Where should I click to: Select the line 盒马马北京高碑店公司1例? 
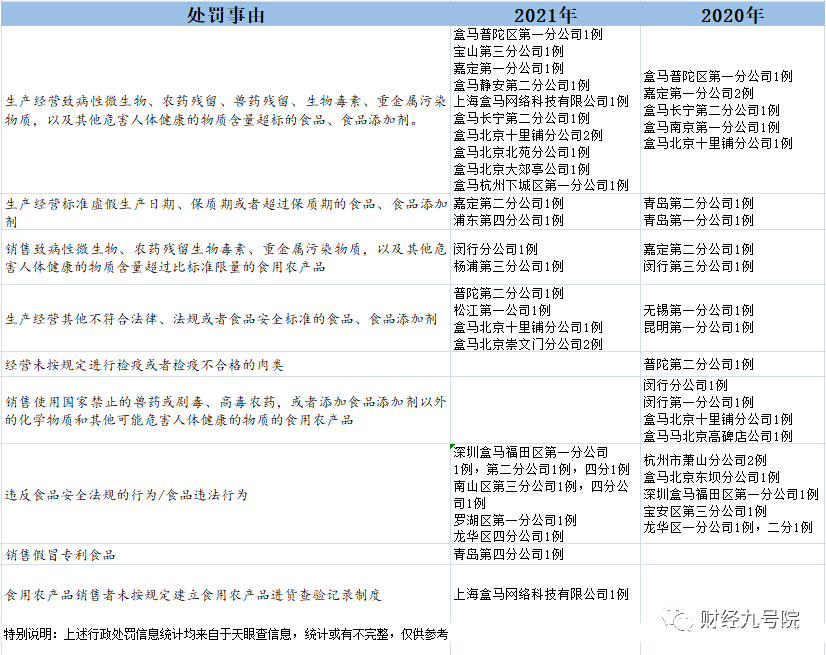(718, 436)
